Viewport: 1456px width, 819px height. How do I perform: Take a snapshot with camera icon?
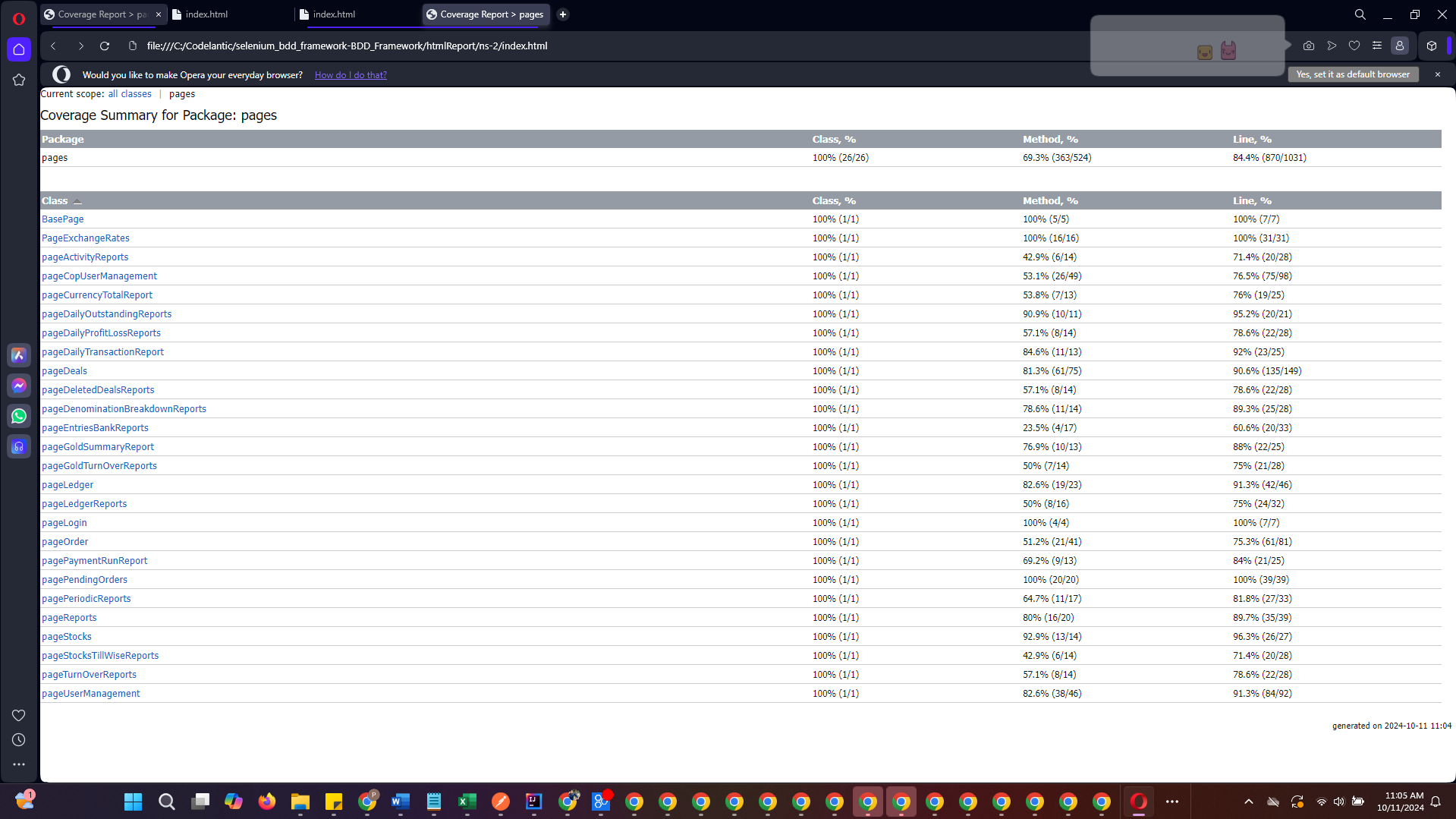tap(1309, 46)
